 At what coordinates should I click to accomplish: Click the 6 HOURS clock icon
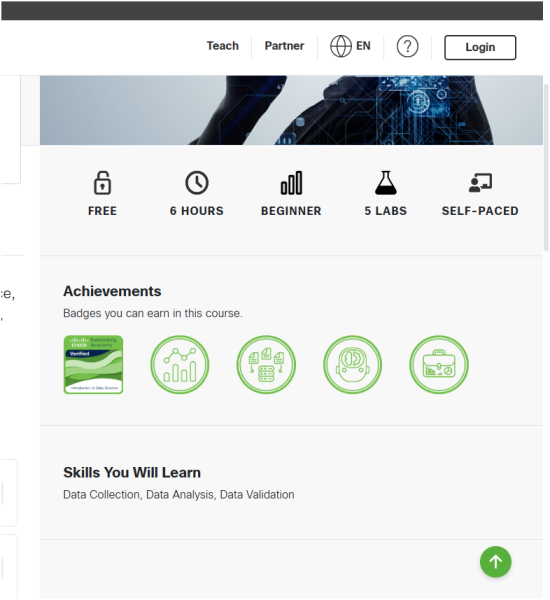(x=197, y=183)
